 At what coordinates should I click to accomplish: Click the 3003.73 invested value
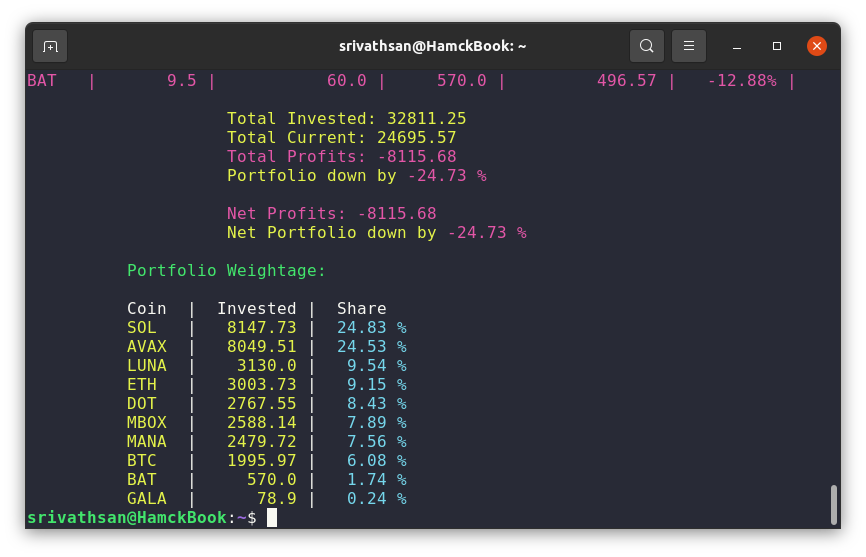coord(261,384)
